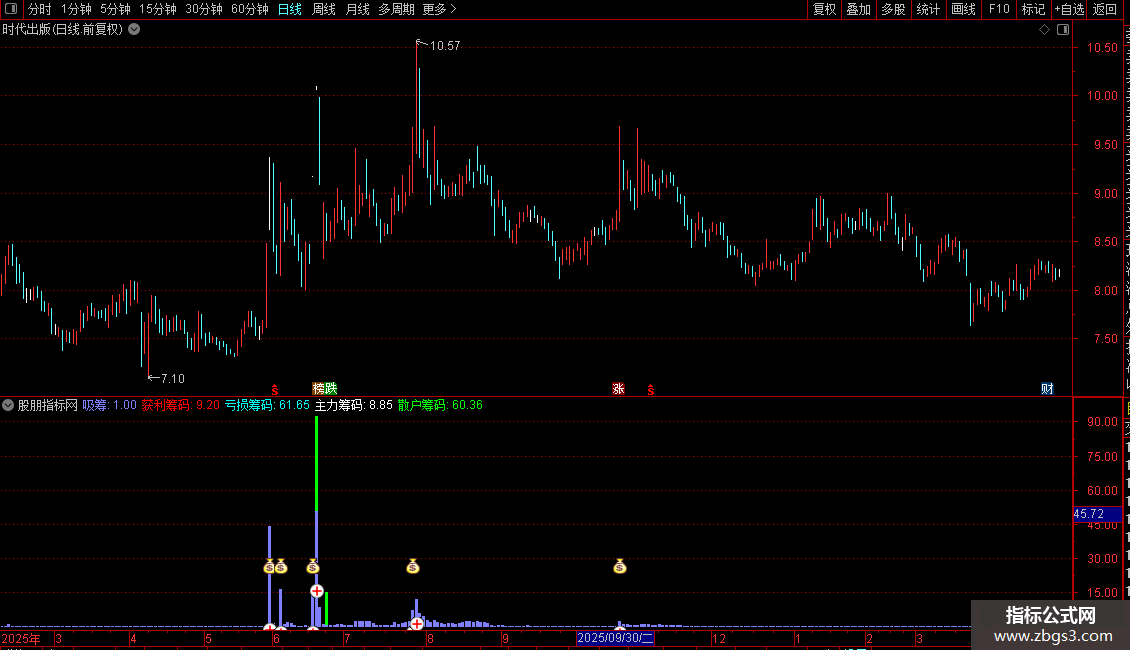Click the 返回 back button

(x=1105, y=9)
